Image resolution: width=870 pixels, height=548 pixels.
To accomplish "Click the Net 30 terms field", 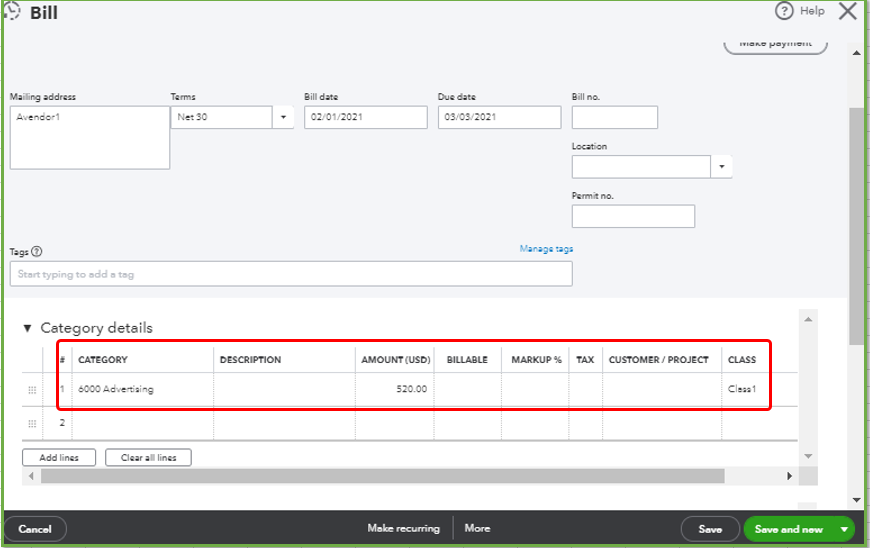I will pyautogui.click(x=221, y=117).
